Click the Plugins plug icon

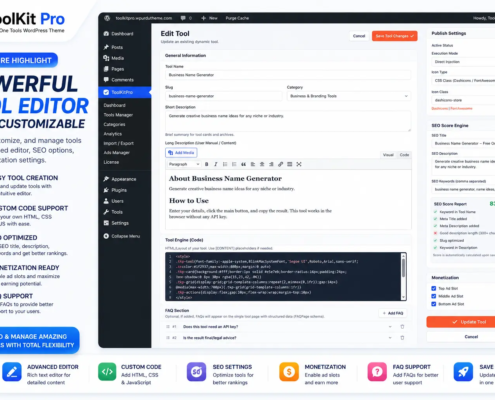[x=106, y=190]
